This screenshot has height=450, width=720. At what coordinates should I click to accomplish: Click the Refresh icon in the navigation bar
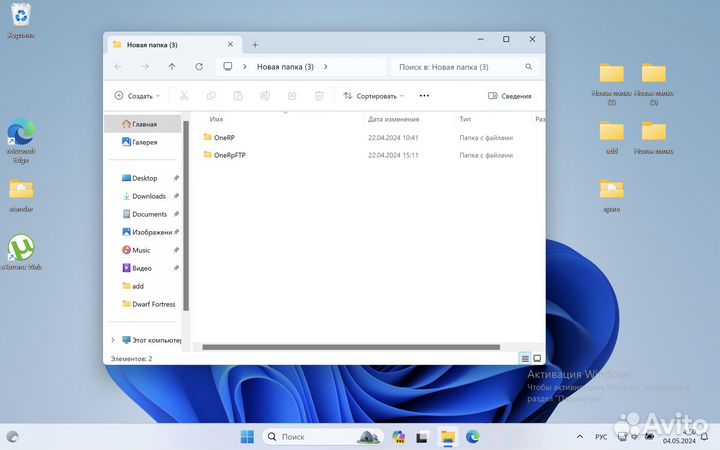[x=199, y=67]
